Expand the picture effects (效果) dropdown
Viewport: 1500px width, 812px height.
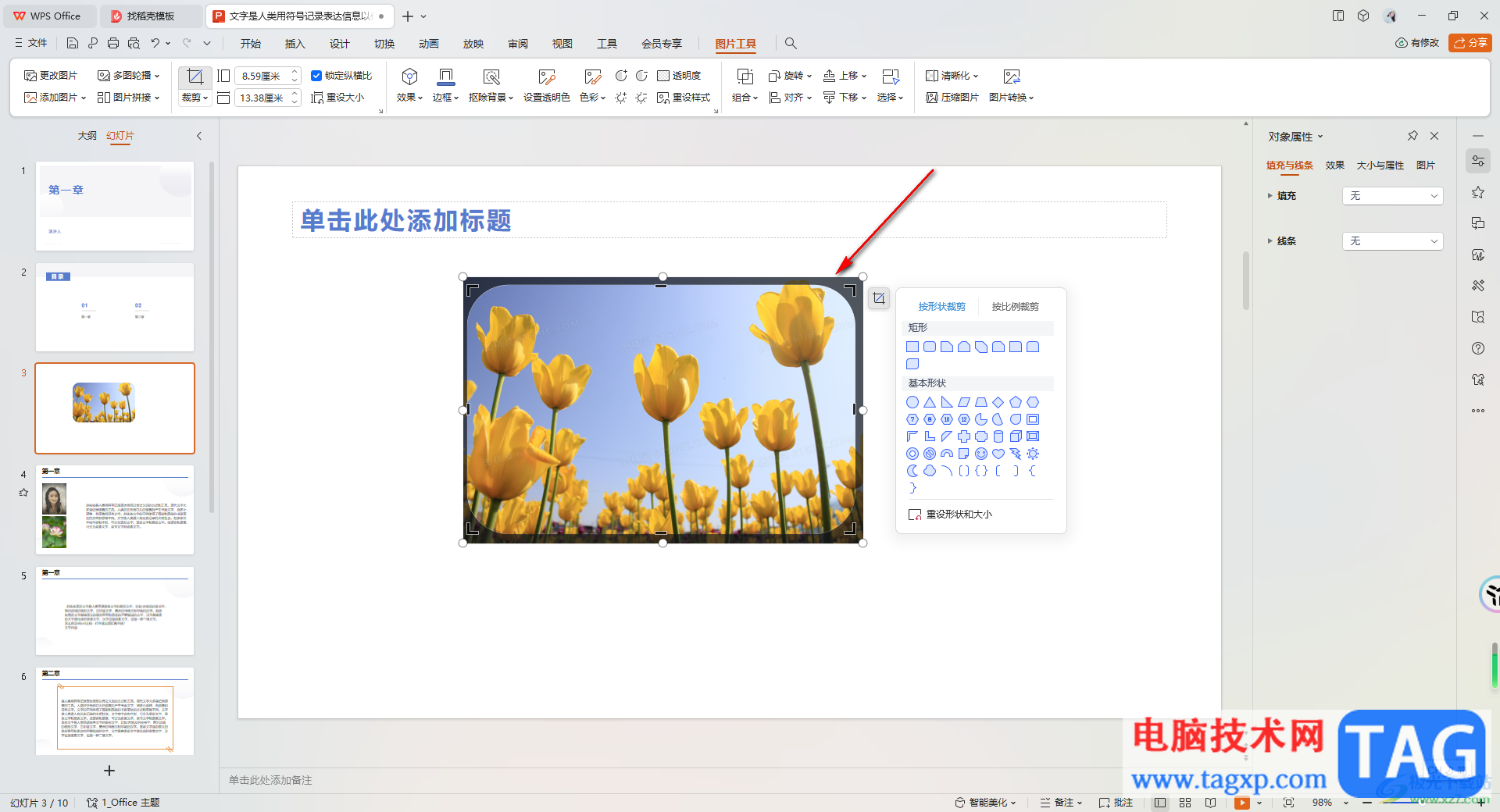(x=409, y=98)
